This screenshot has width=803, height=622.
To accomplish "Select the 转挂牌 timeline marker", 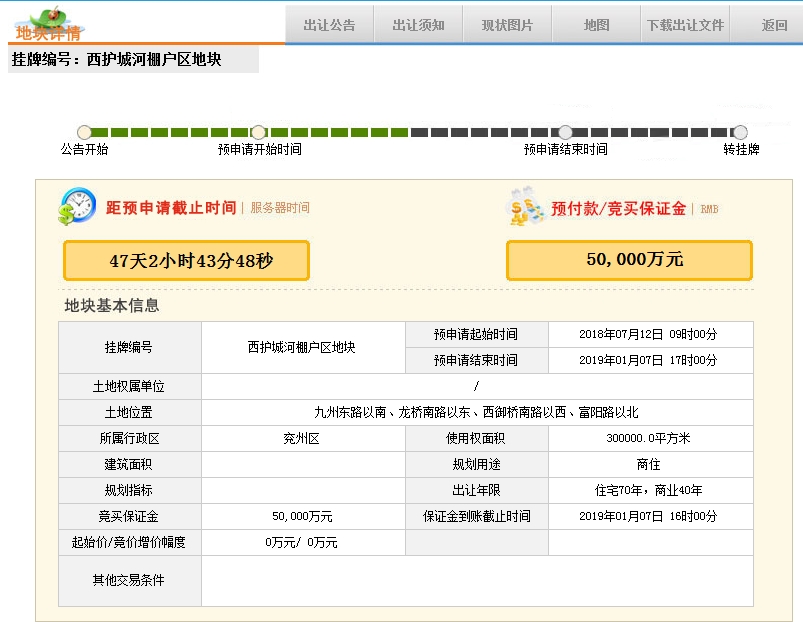I will point(740,132).
